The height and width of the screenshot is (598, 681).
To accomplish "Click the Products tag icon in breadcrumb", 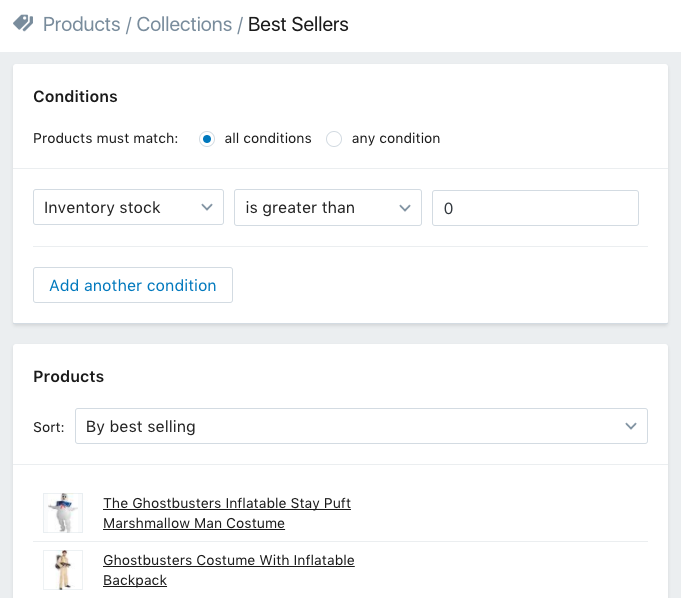I will [x=24, y=24].
